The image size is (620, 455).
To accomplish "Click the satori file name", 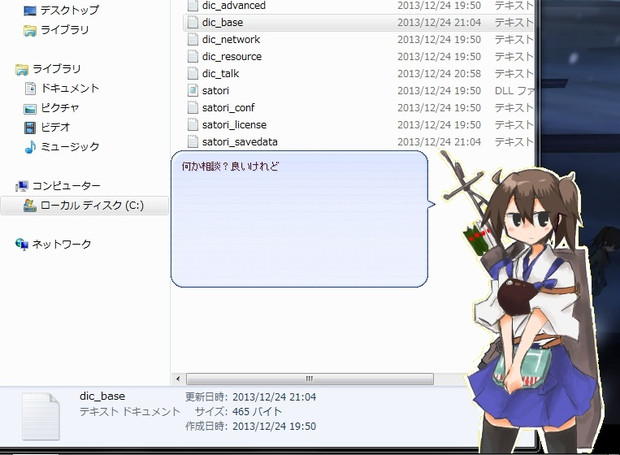I will [215, 91].
